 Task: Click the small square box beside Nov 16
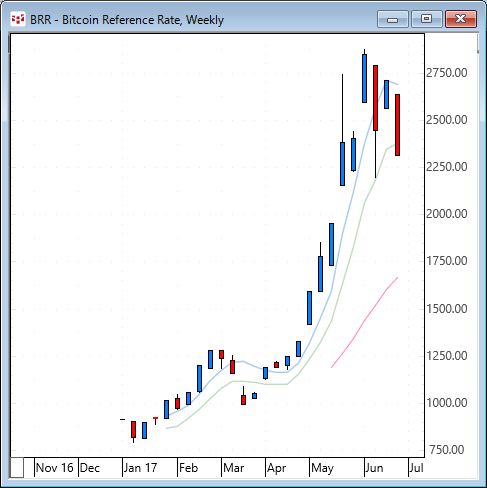[x=17, y=468]
